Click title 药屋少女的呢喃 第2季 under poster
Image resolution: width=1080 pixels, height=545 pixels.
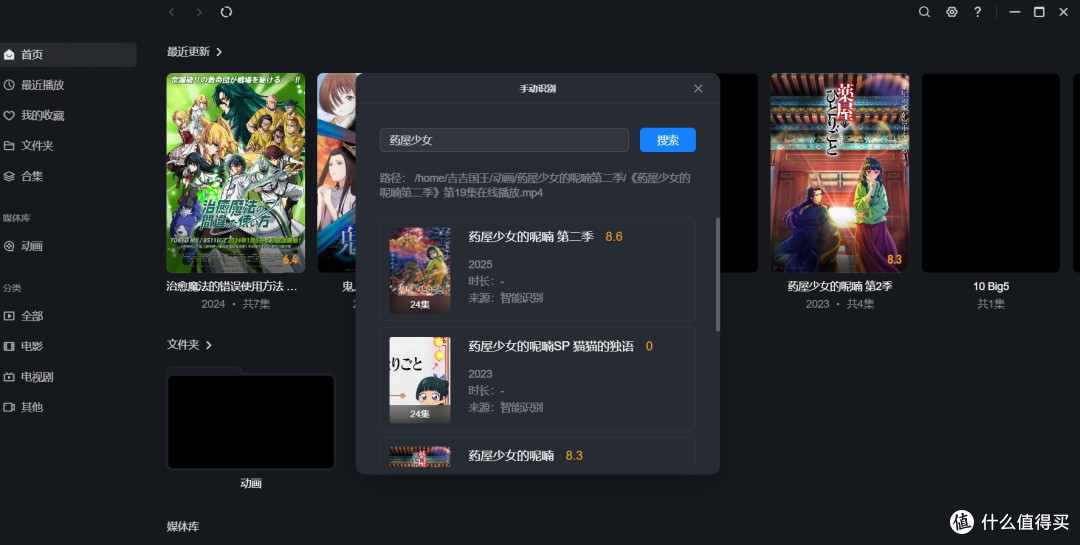pyautogui.click(x=840, y=286)
